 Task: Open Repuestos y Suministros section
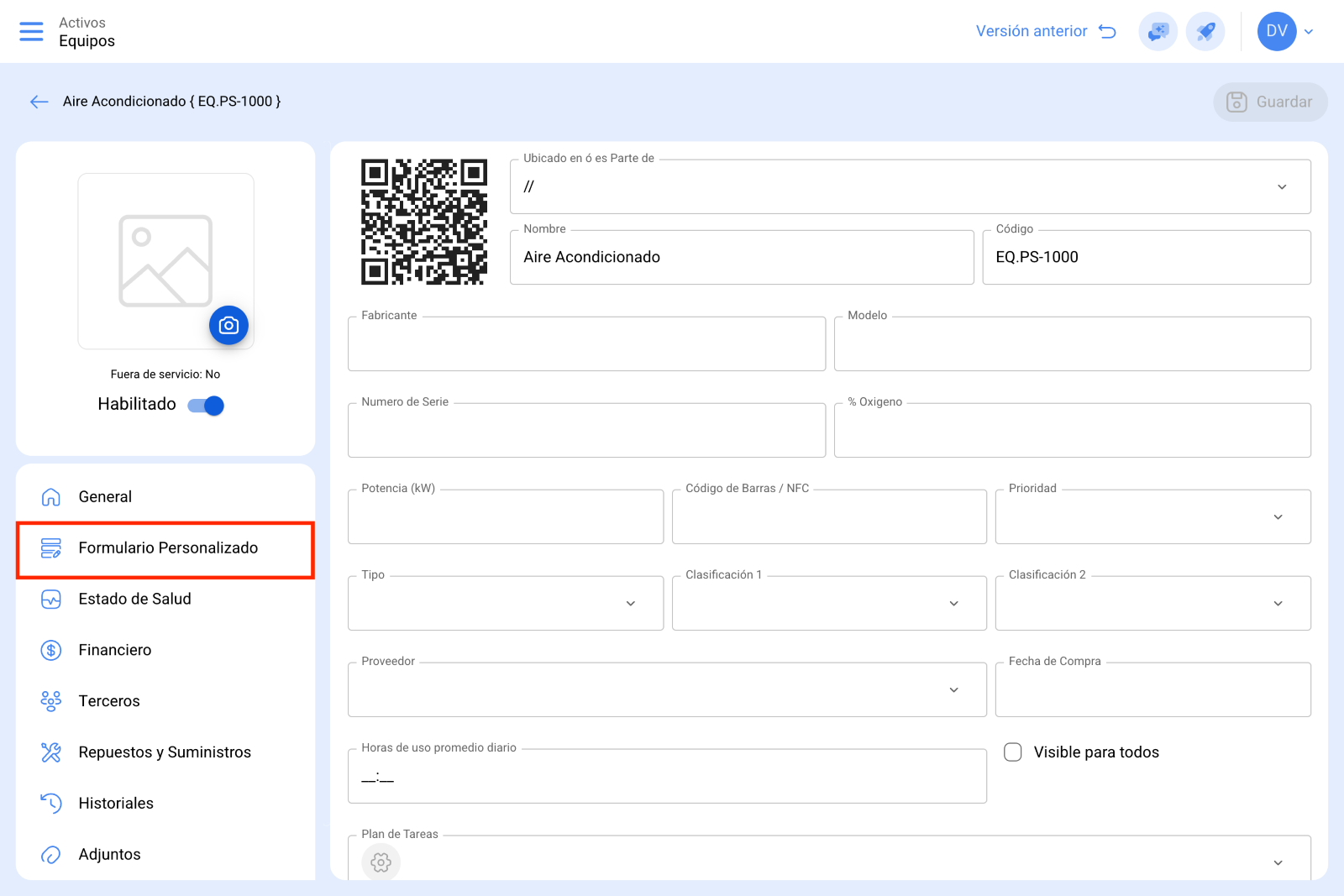[165, 752]
